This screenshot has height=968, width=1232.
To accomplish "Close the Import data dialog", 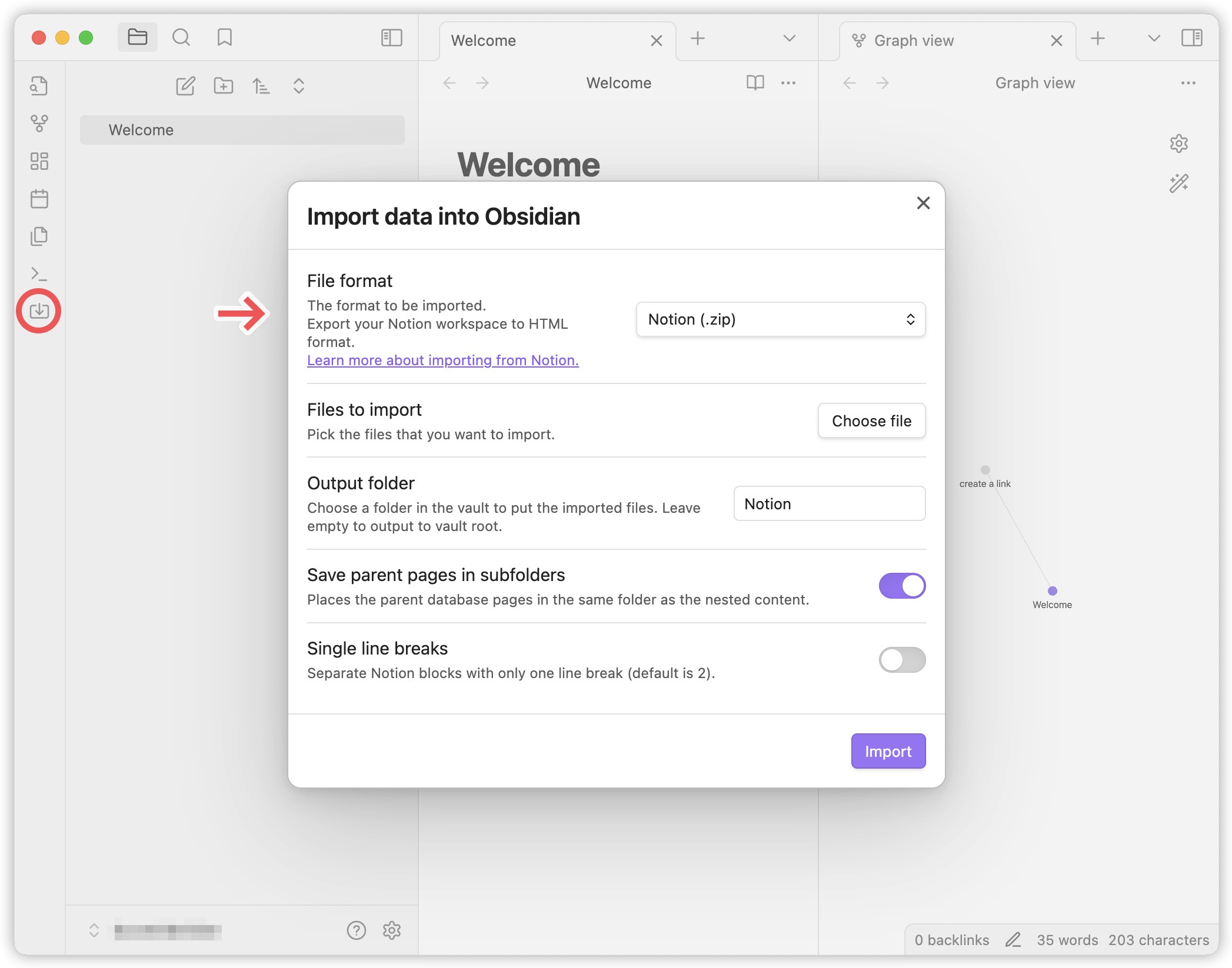I will coord(923,203).
